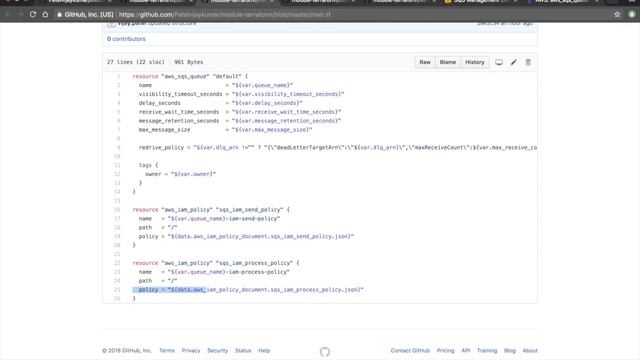Open the browser extension icon beside the star

632,14
